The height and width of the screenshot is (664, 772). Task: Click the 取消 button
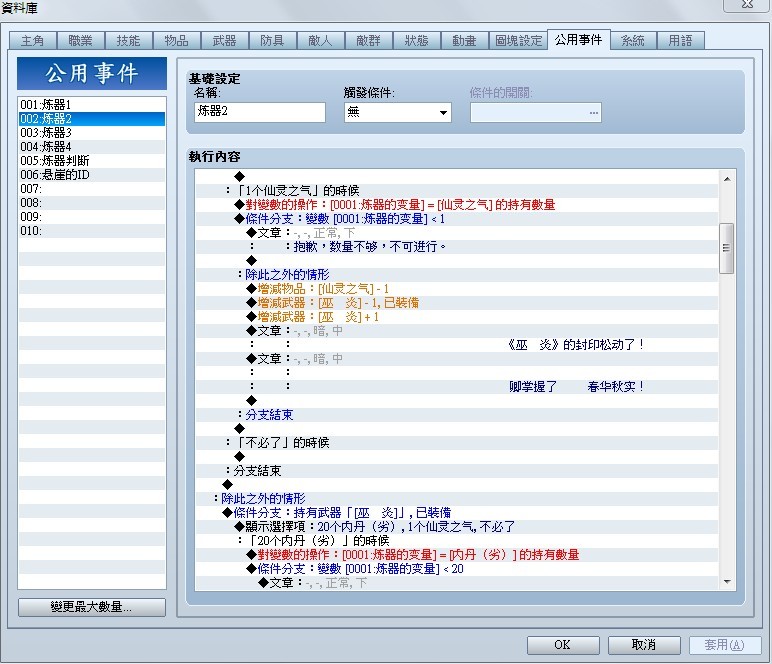644,645
